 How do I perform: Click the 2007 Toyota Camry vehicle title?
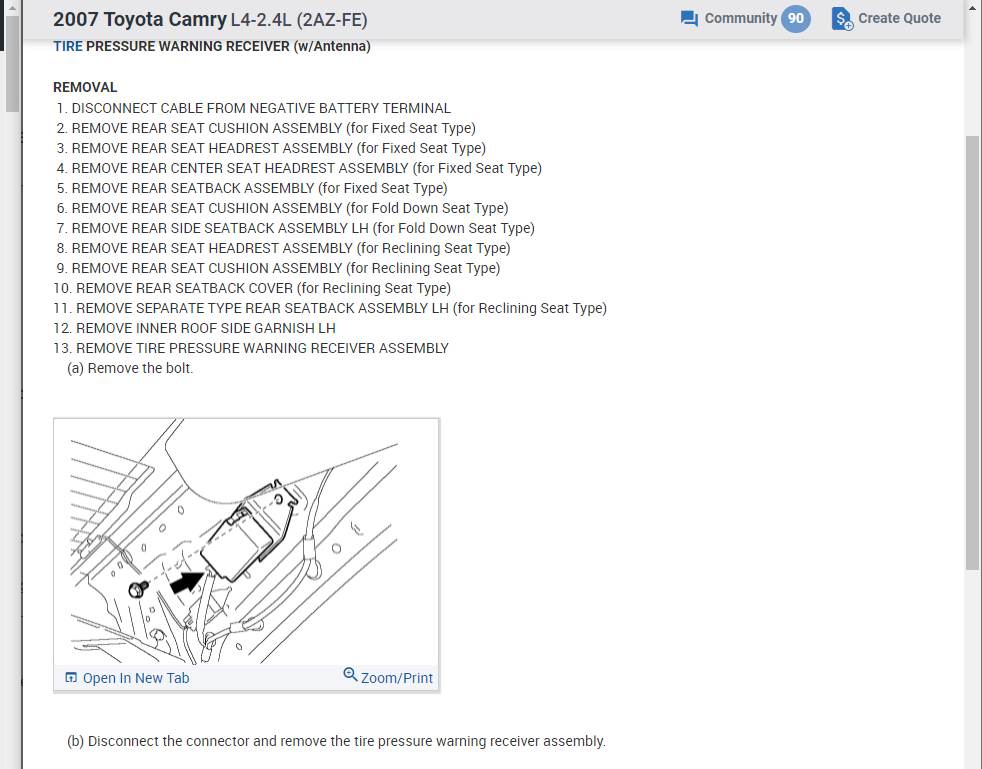[x=140, y=19]
